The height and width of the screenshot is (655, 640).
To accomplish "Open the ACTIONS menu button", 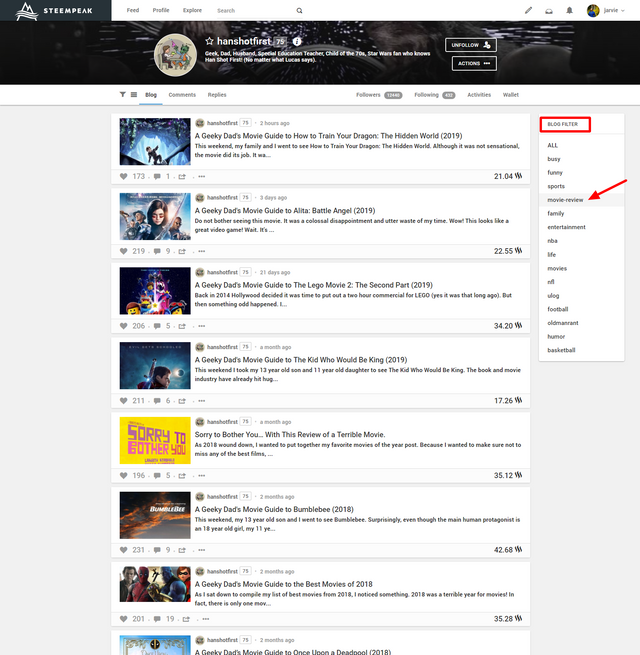I will click(474, 63).
